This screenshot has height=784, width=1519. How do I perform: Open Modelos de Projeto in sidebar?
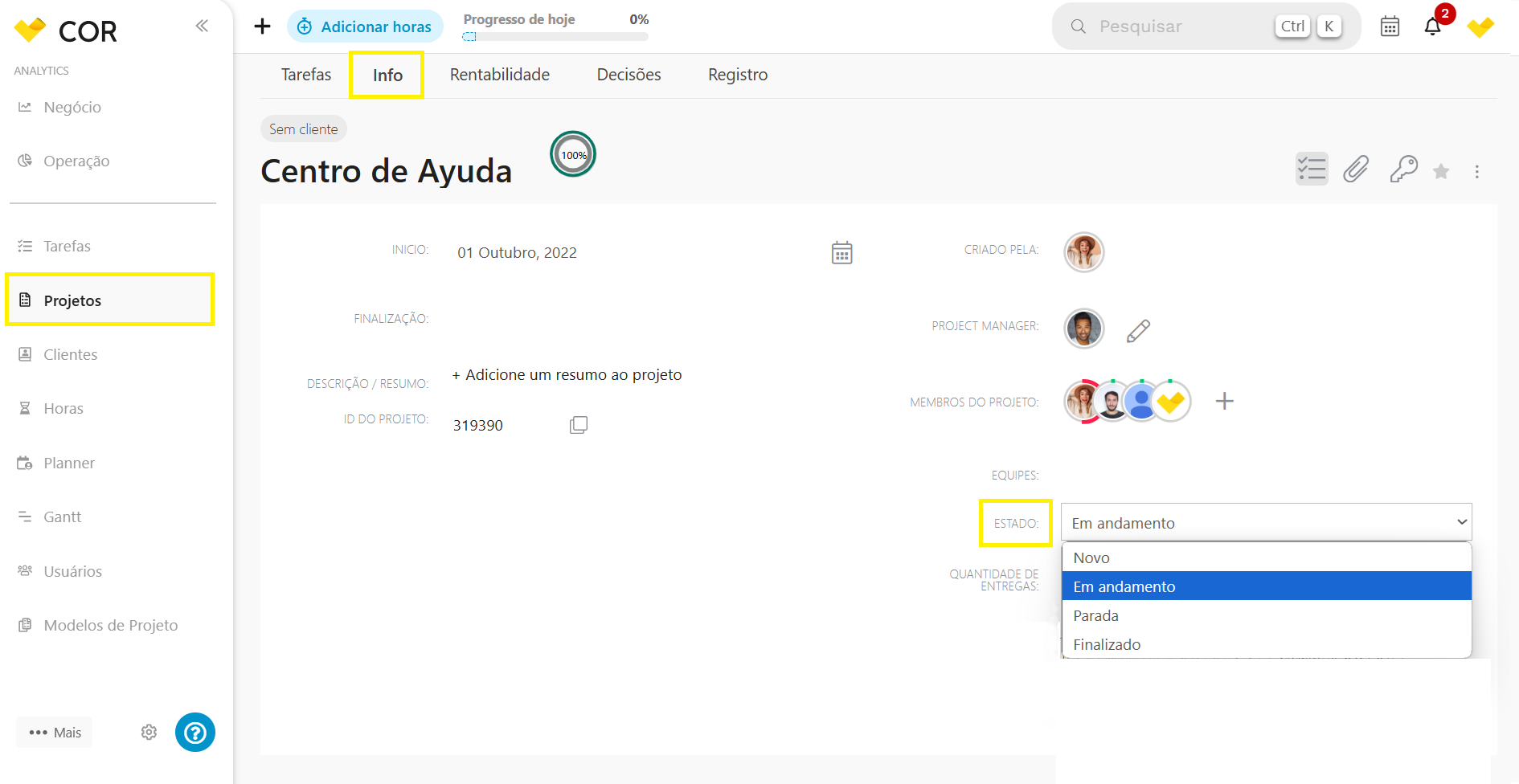tap(113, 625)
